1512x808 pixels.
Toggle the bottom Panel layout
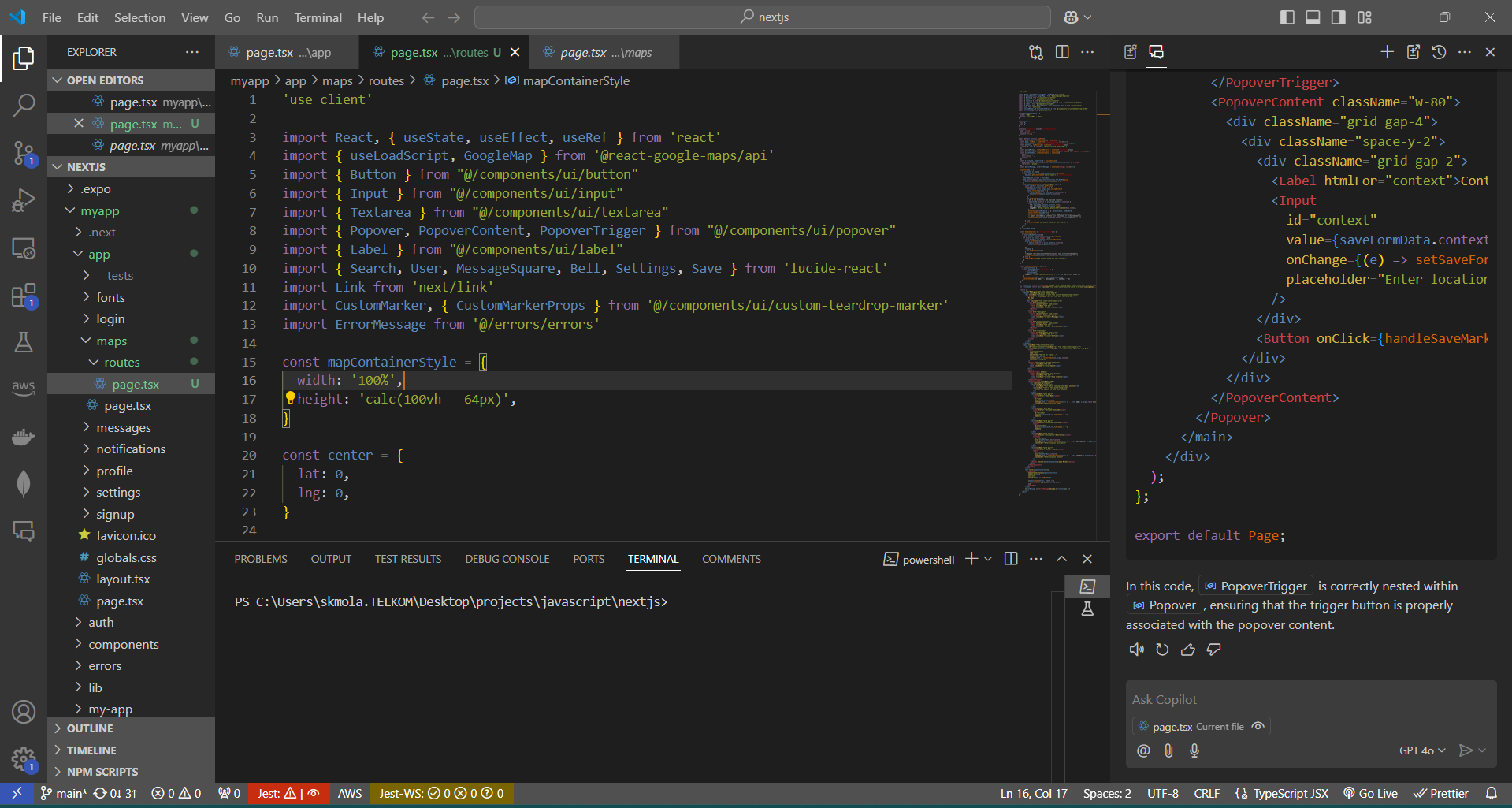pyautogui.click(x=1313, y=17)
